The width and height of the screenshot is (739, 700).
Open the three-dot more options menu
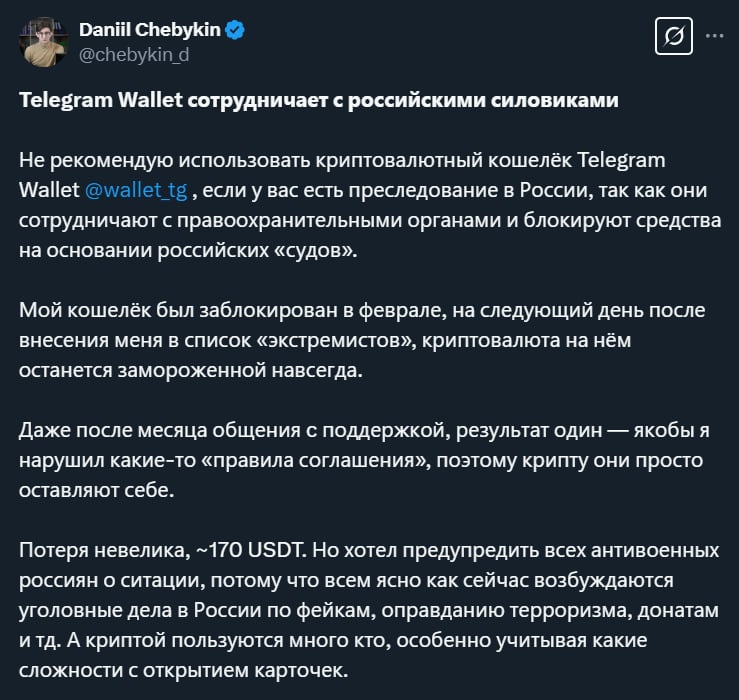pos(714,36)
